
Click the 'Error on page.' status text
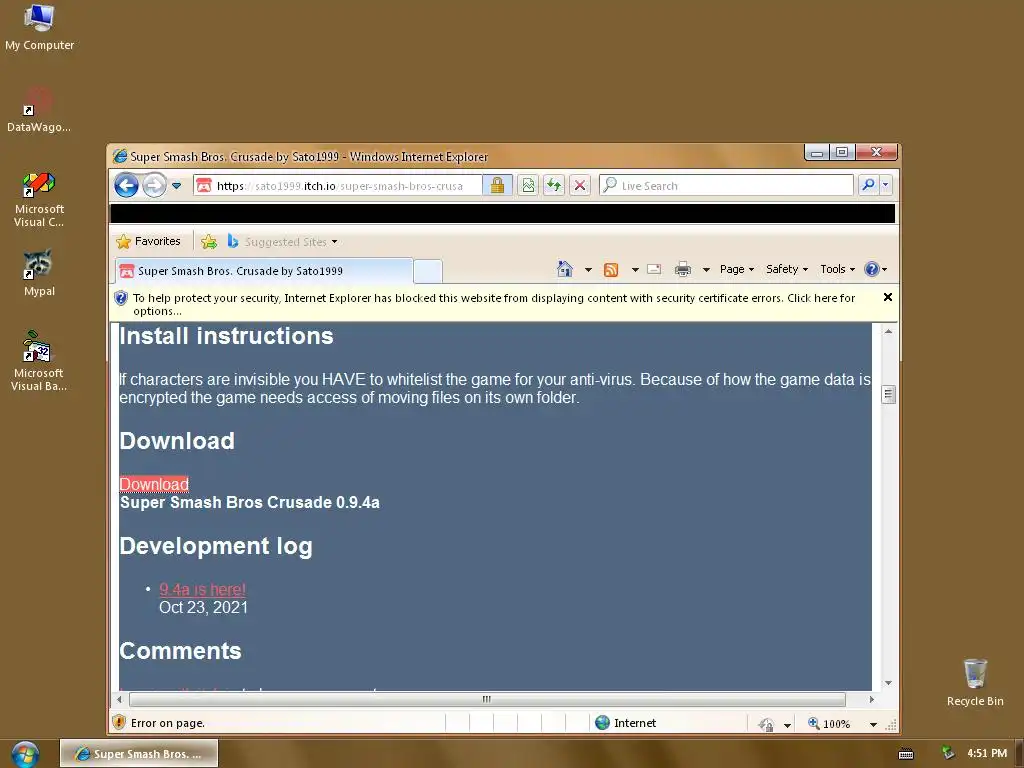[x=168, y=723]
